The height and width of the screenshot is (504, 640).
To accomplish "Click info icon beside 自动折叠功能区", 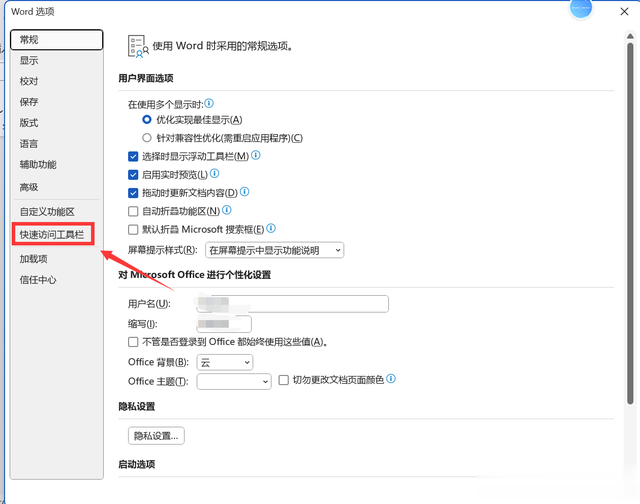I will click(x=227, y=210).
